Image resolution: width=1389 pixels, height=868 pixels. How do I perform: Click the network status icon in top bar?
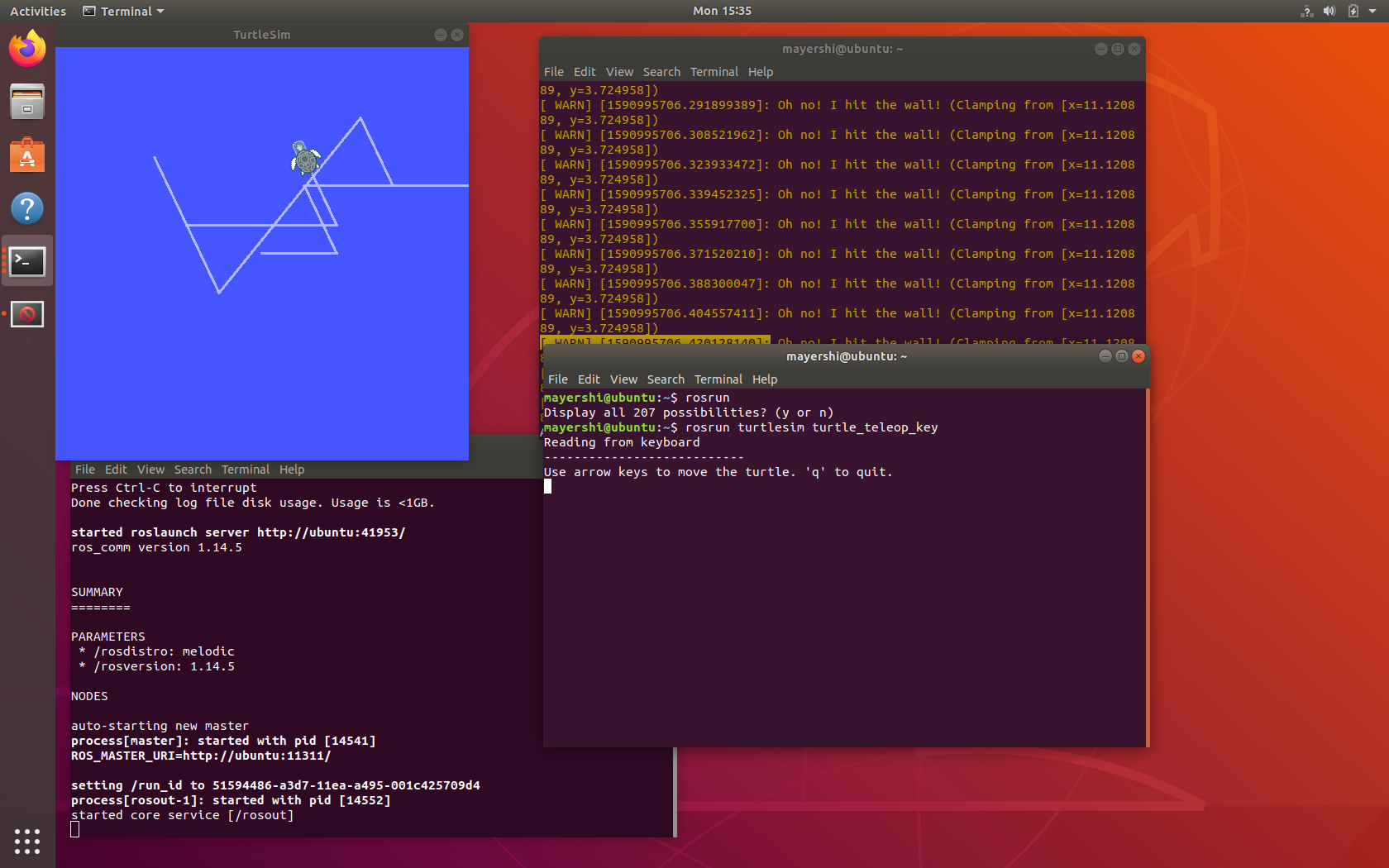pos(1307,11)
